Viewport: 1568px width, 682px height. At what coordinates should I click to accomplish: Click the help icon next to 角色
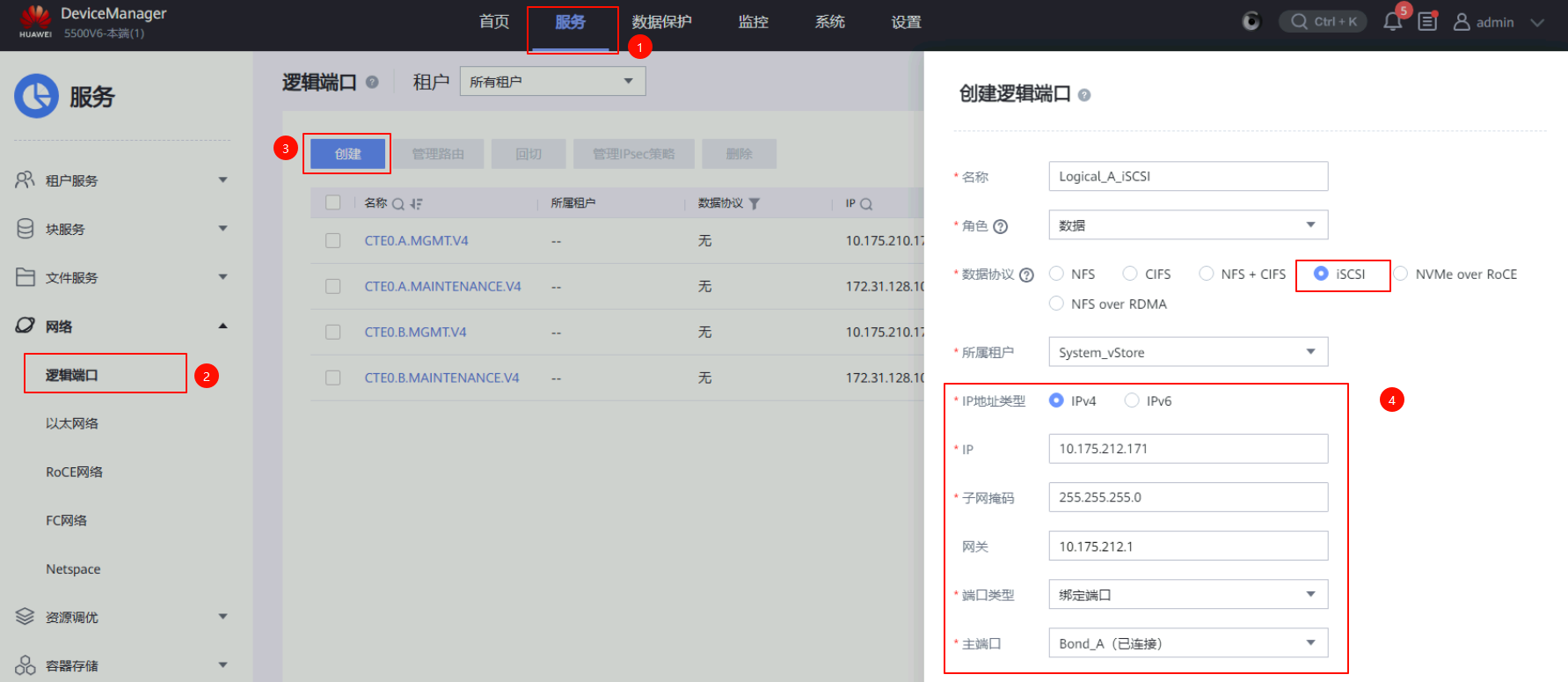(x=1000, y=226)
